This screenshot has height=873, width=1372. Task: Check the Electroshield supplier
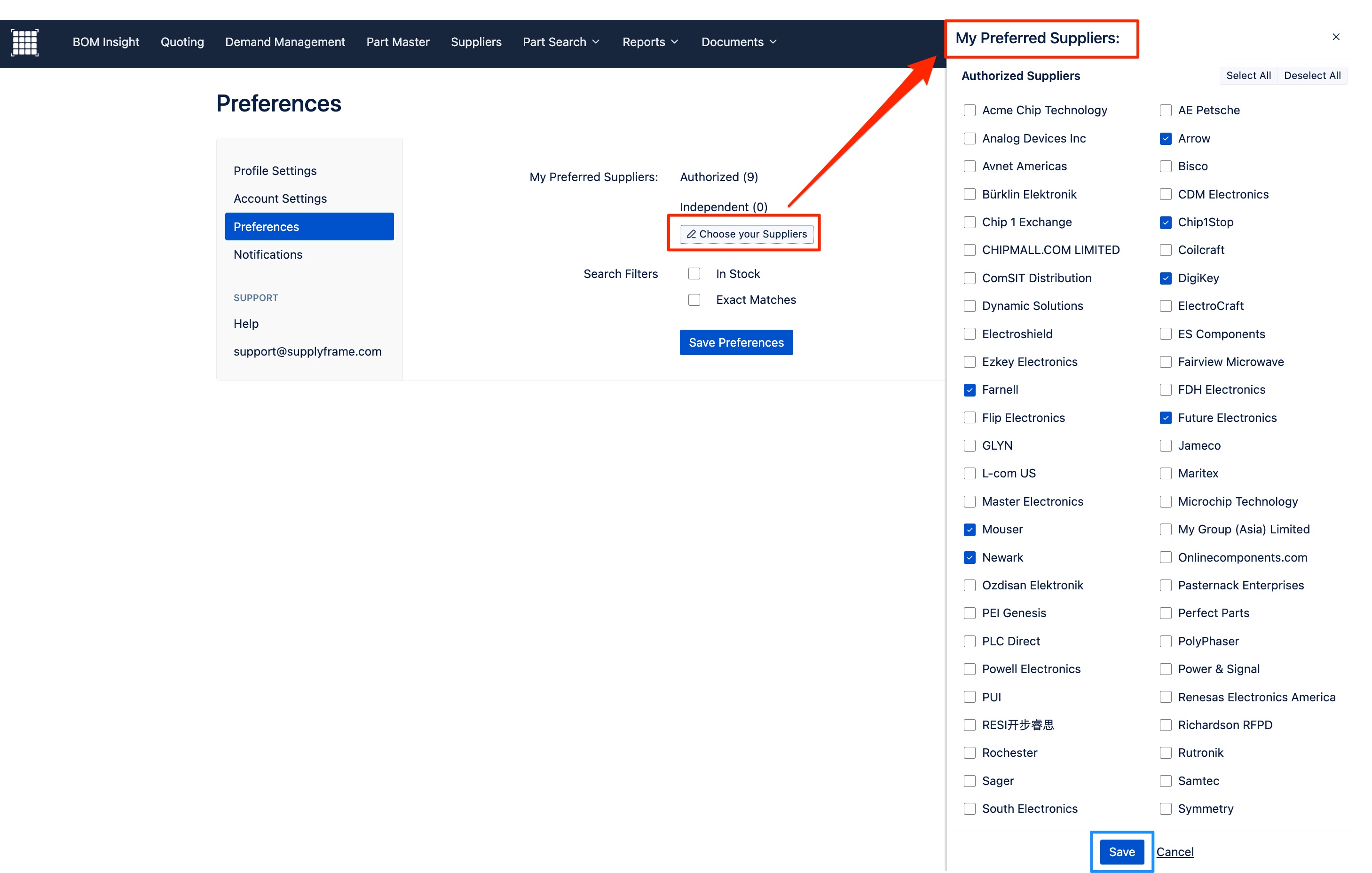(969, 333)
